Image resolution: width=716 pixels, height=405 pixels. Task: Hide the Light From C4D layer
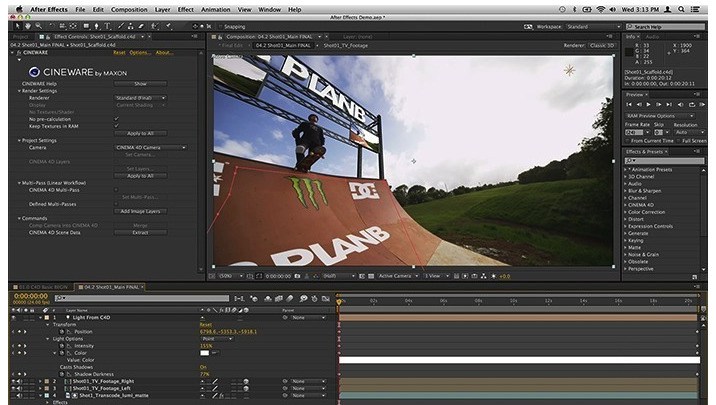[x=13, y=317]
